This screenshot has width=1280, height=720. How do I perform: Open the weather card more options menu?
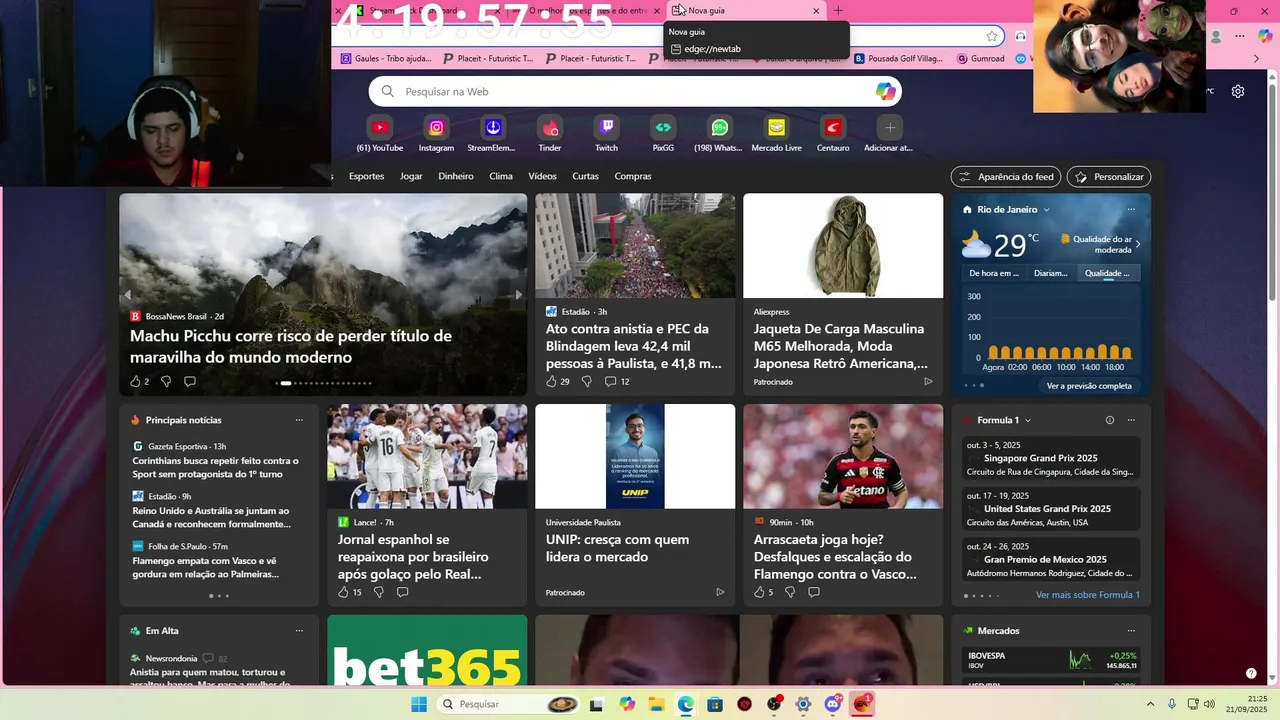(x=1131, y=209)
